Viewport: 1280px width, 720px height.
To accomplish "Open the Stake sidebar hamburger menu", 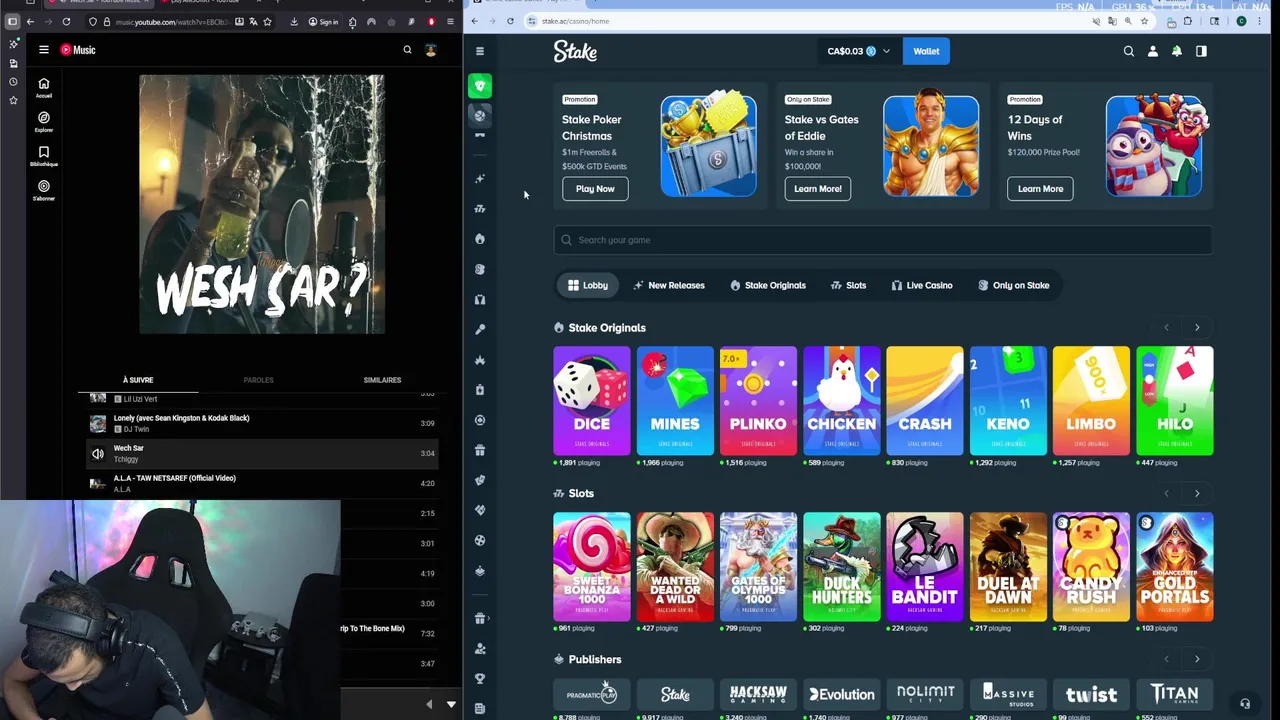I will pyautogui.click(x=480, y=51).
